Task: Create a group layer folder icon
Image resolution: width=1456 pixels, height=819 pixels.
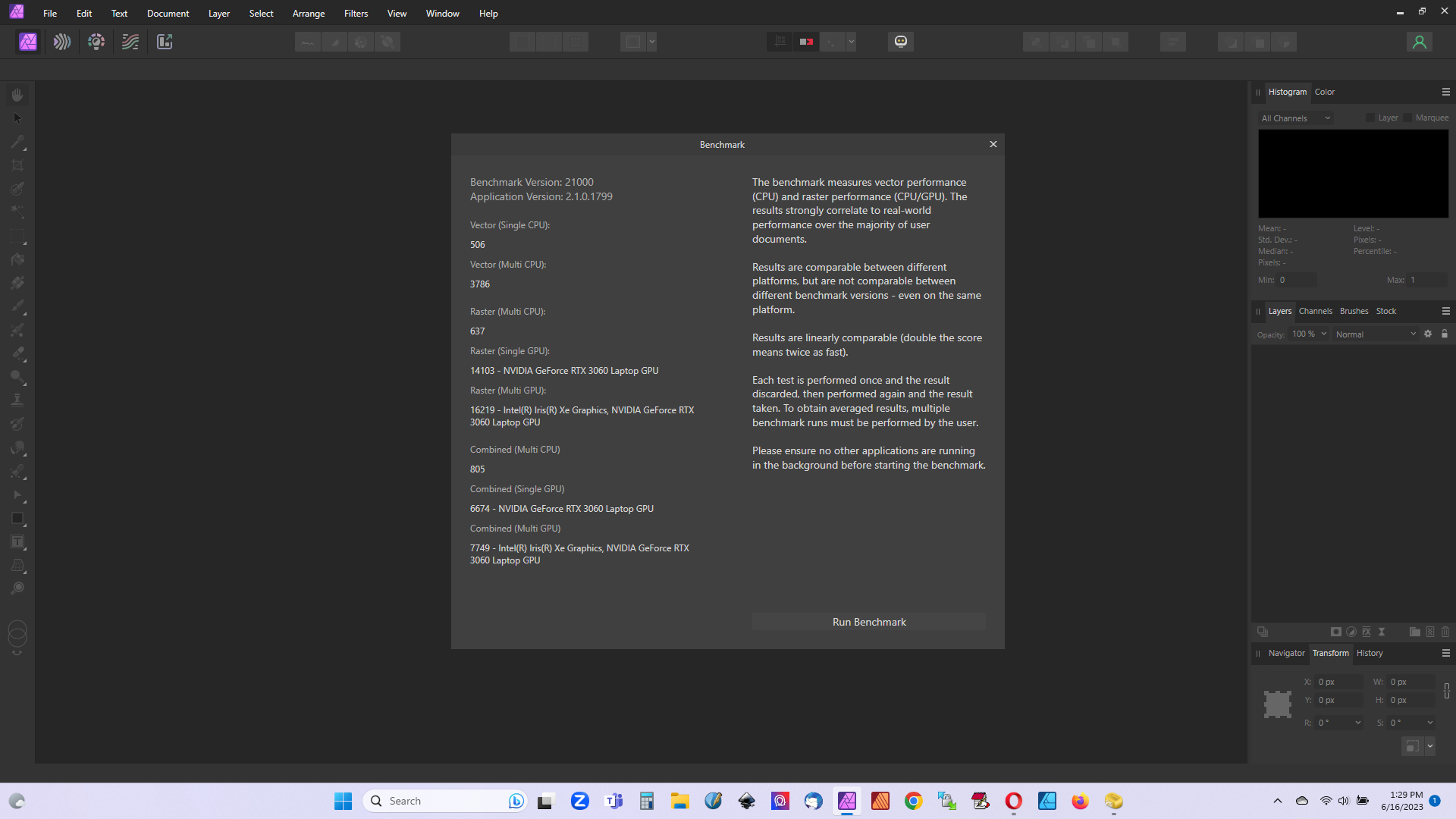Action: click(x=1415, y=632)
